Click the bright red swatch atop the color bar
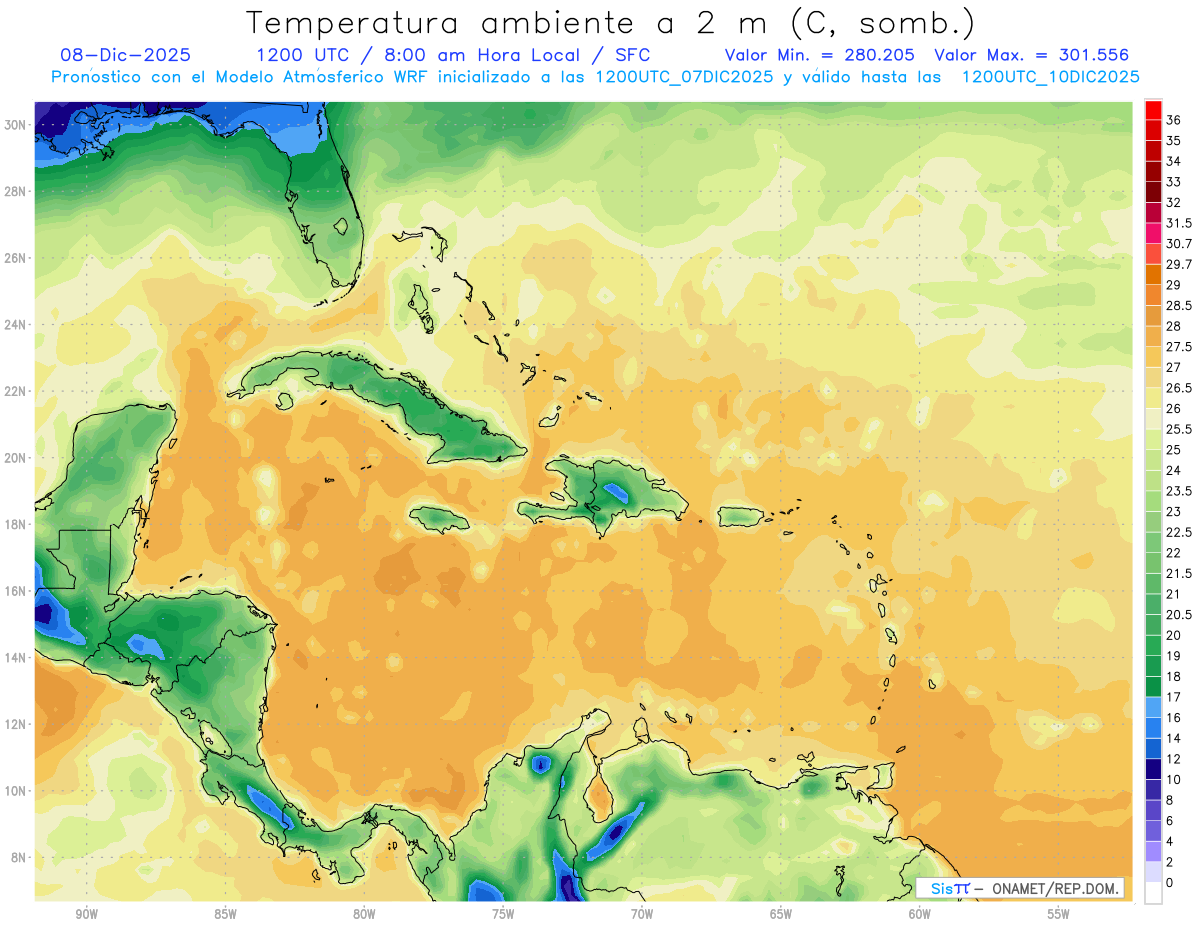The height and width of the screenshot is (927, 1200). tap(1153, 110)
